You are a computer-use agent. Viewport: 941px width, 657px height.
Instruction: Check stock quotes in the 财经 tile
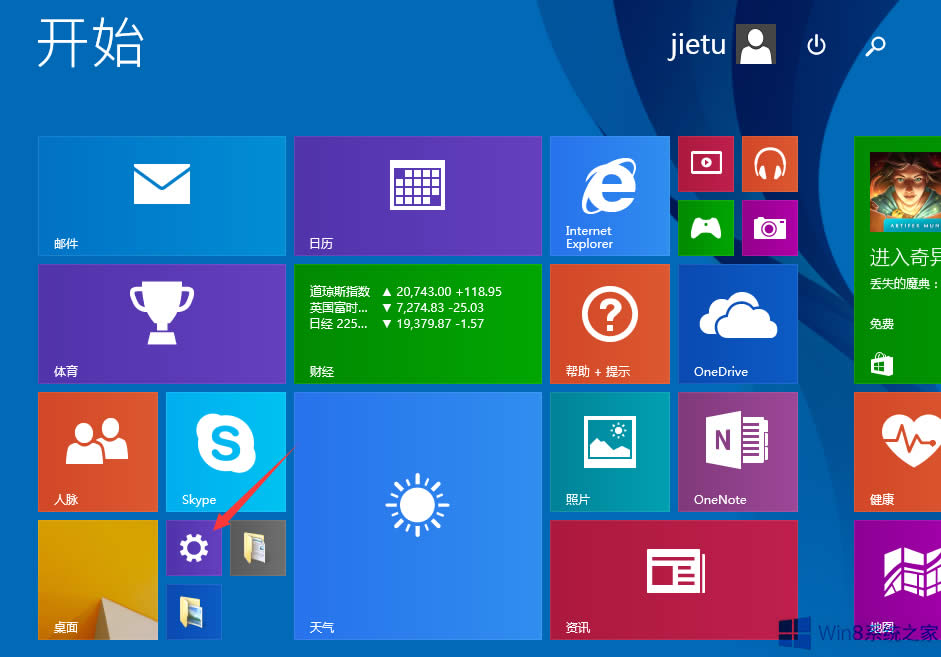(x=417, y=323)
